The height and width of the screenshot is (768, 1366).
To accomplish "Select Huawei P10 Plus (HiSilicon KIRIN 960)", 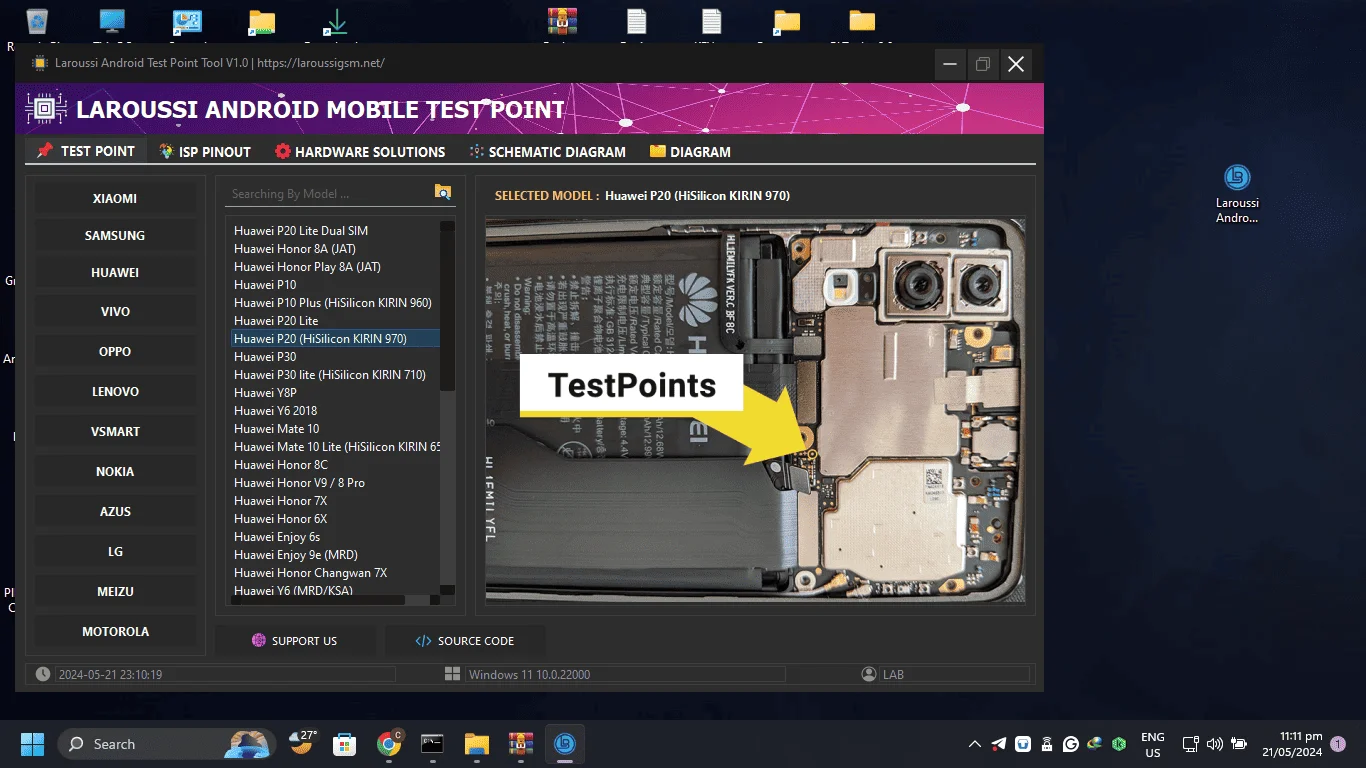I will click(x=335, y=302).
